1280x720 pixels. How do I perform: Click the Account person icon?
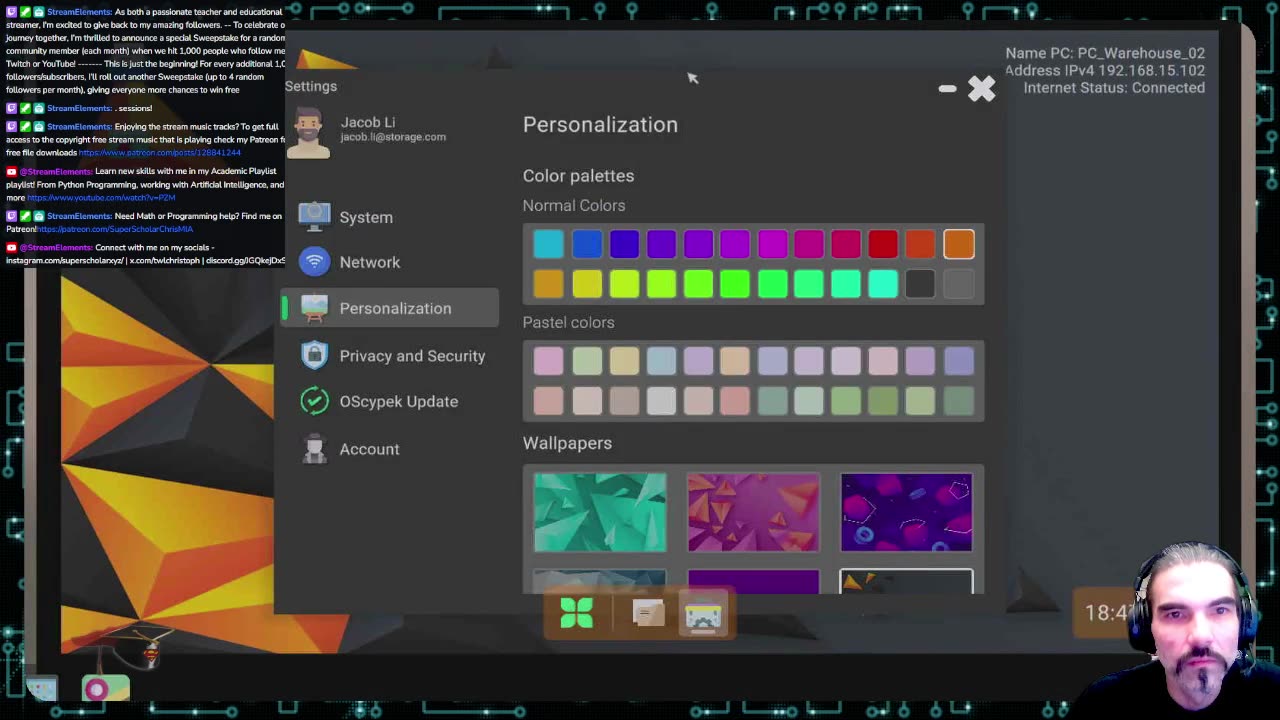(x=314, y=449)
